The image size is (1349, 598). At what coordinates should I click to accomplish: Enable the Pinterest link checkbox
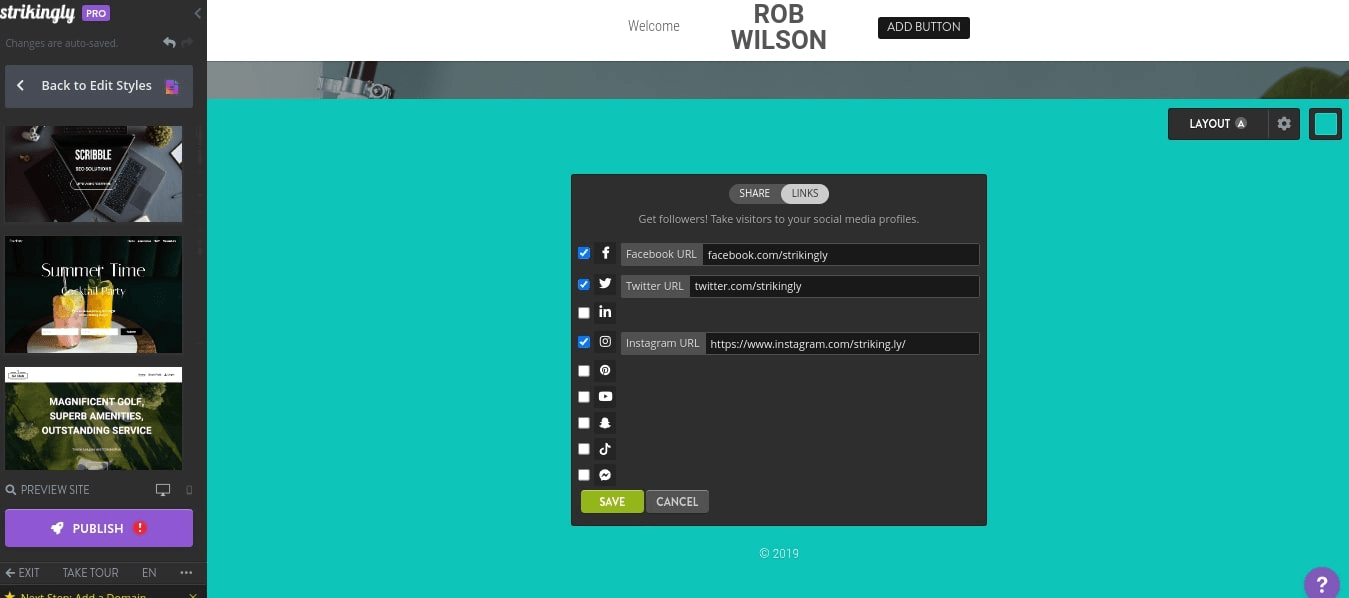point(583,370)
